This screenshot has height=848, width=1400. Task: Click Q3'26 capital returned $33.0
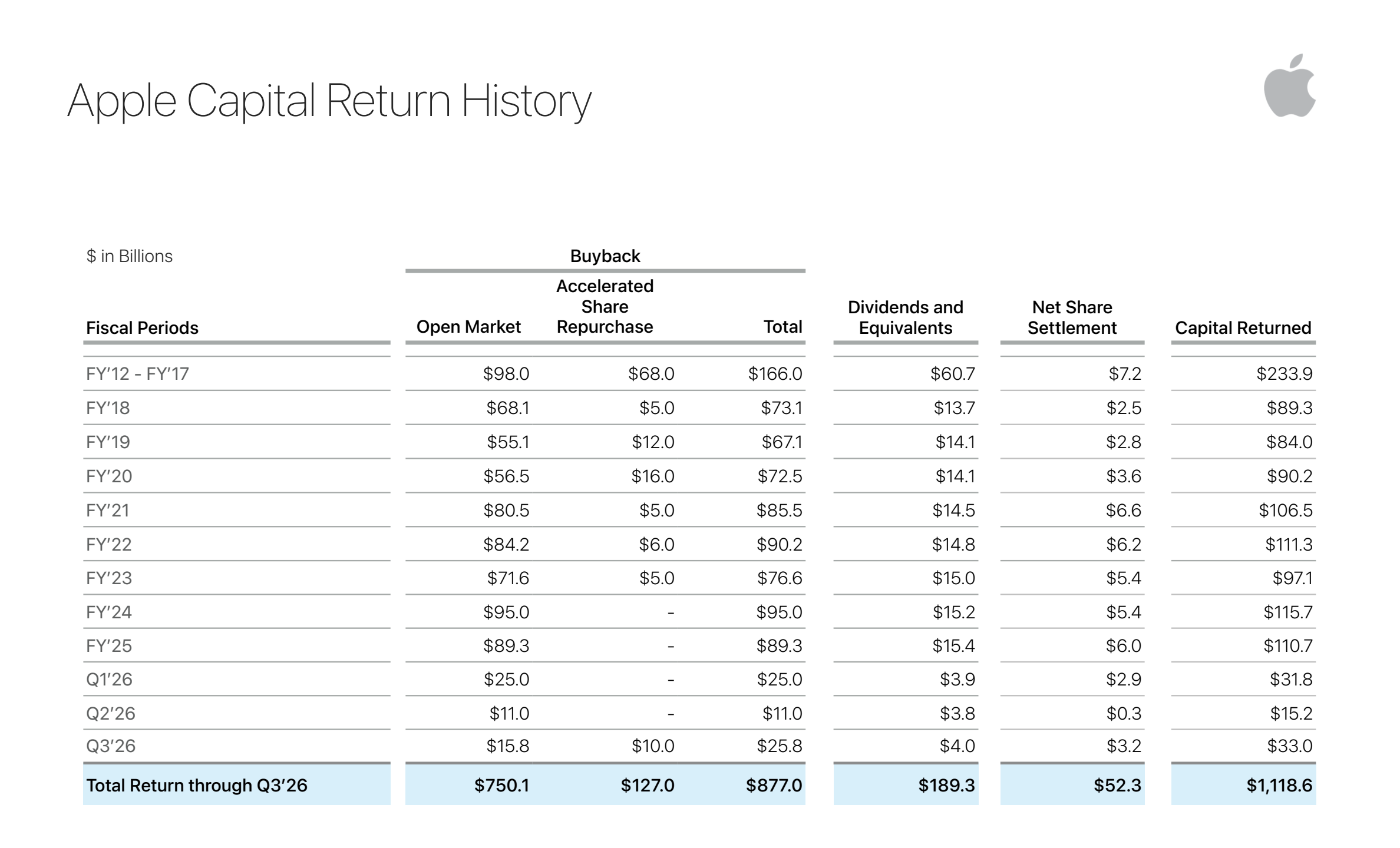1290,746
